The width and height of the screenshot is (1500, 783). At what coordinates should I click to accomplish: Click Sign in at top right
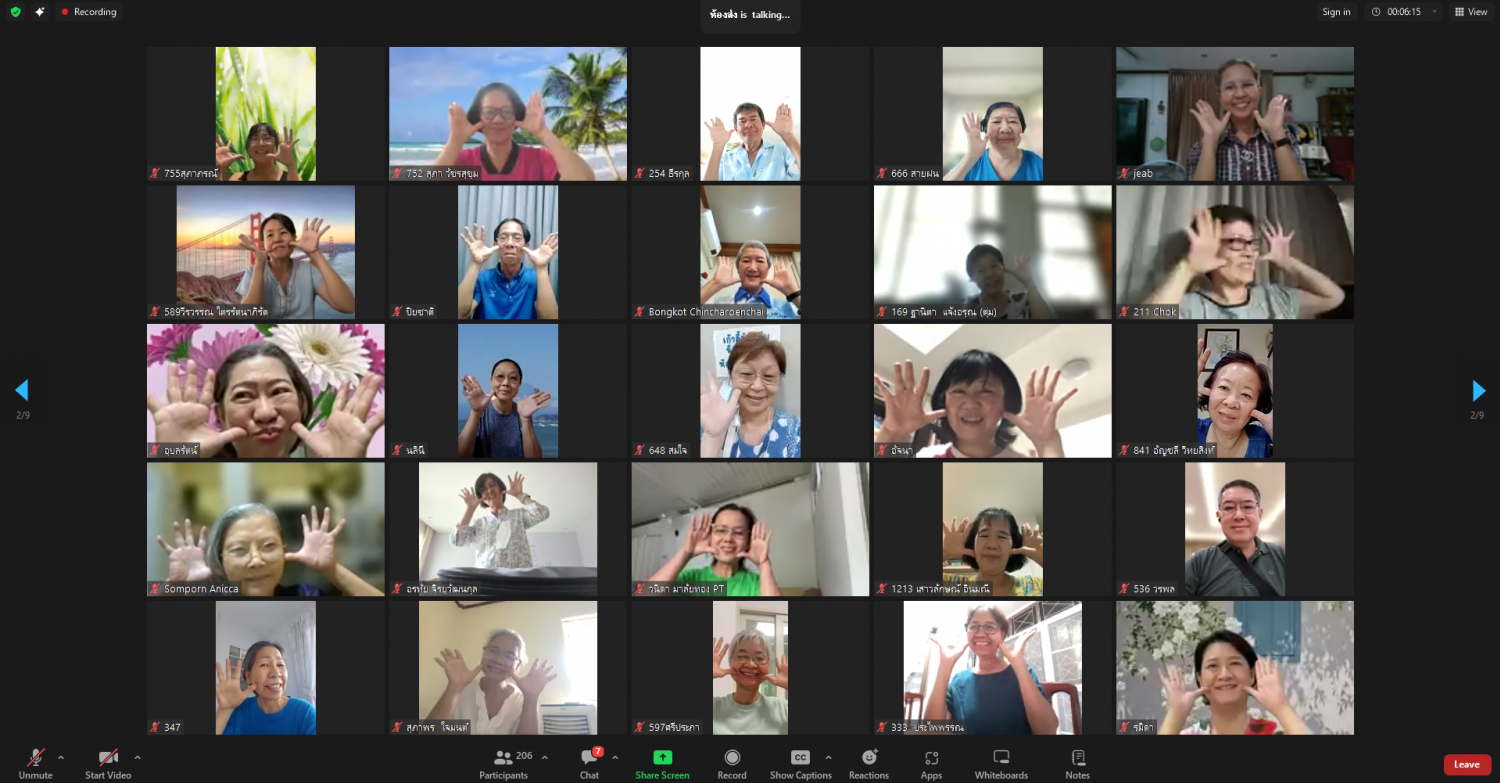pos(1336,12)
